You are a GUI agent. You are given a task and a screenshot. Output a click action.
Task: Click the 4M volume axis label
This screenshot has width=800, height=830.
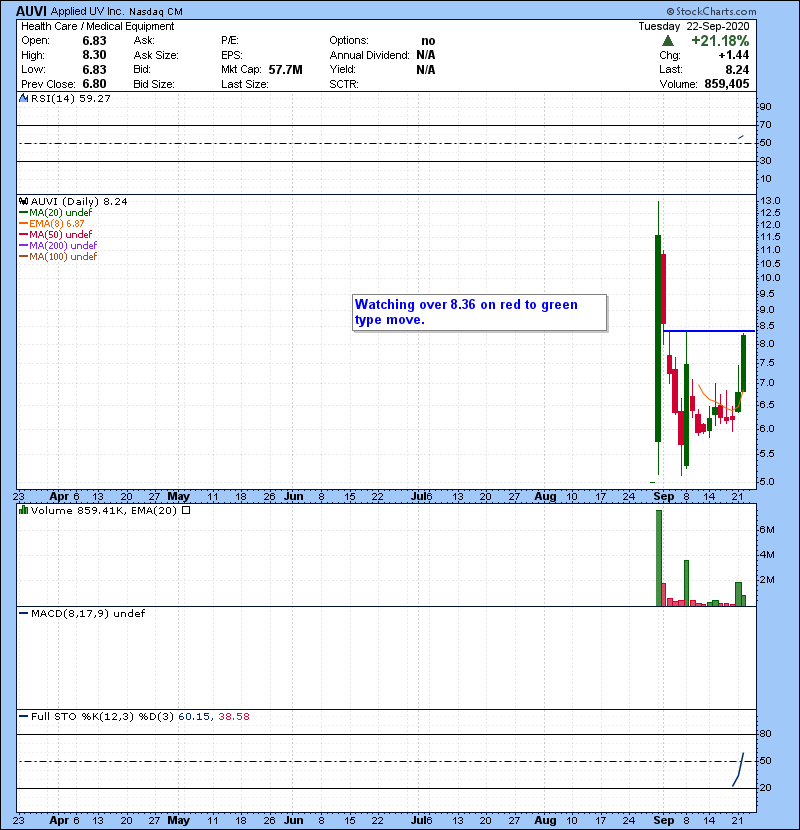point(767,555)
